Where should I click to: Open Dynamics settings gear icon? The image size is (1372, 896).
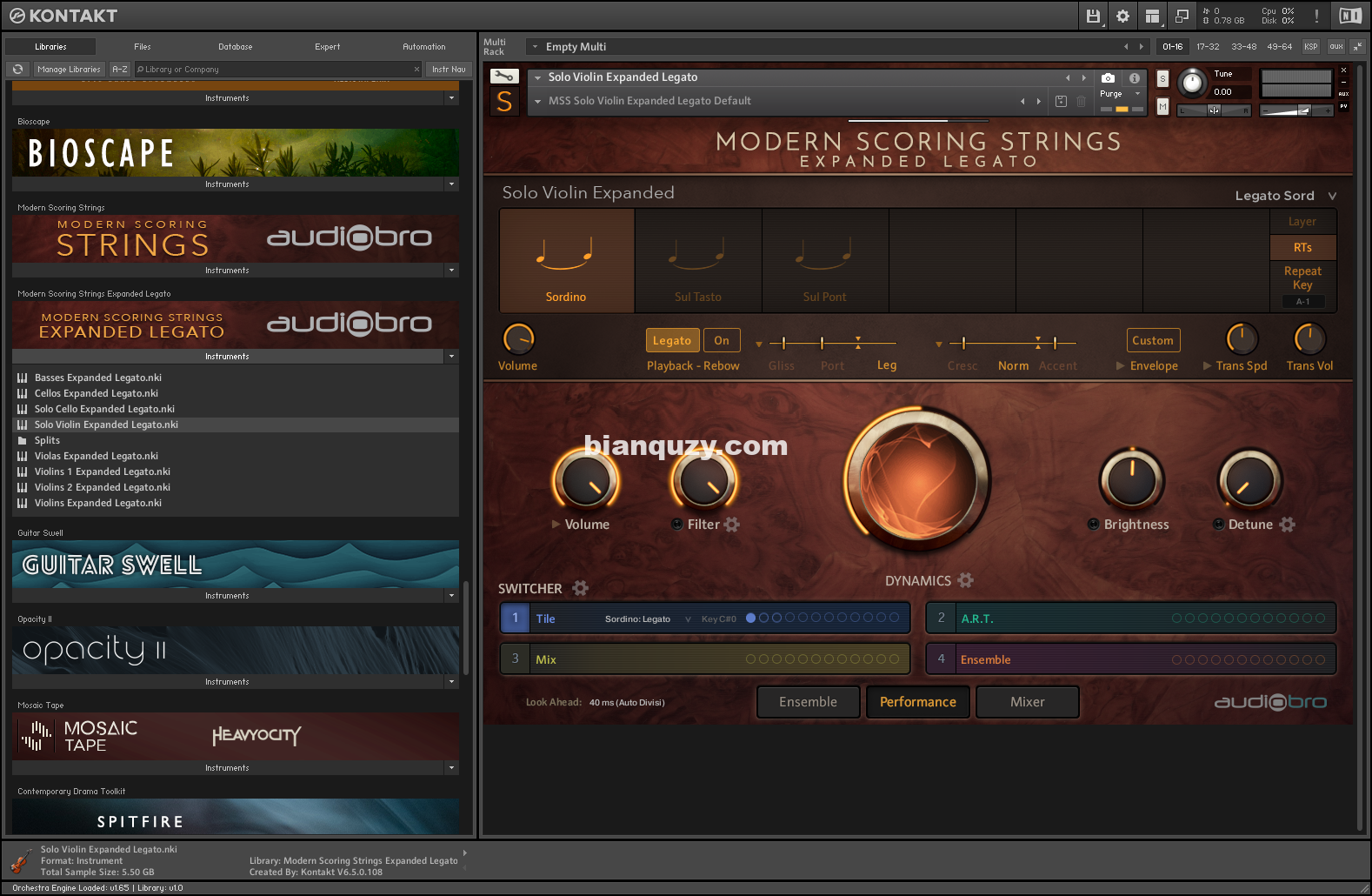tap(965, 579)
